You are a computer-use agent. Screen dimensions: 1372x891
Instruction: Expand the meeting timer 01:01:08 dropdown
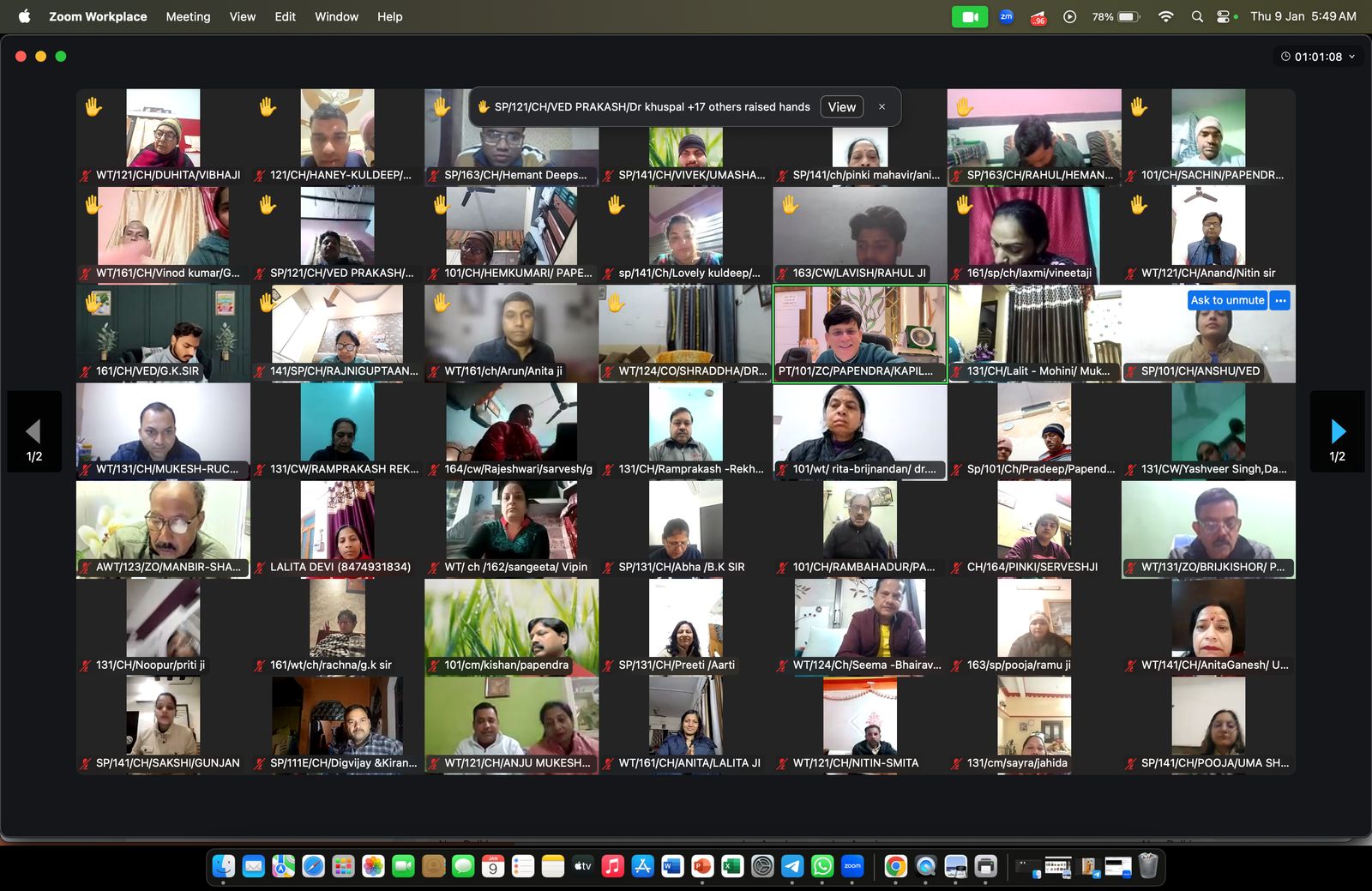pos(1318,57)
